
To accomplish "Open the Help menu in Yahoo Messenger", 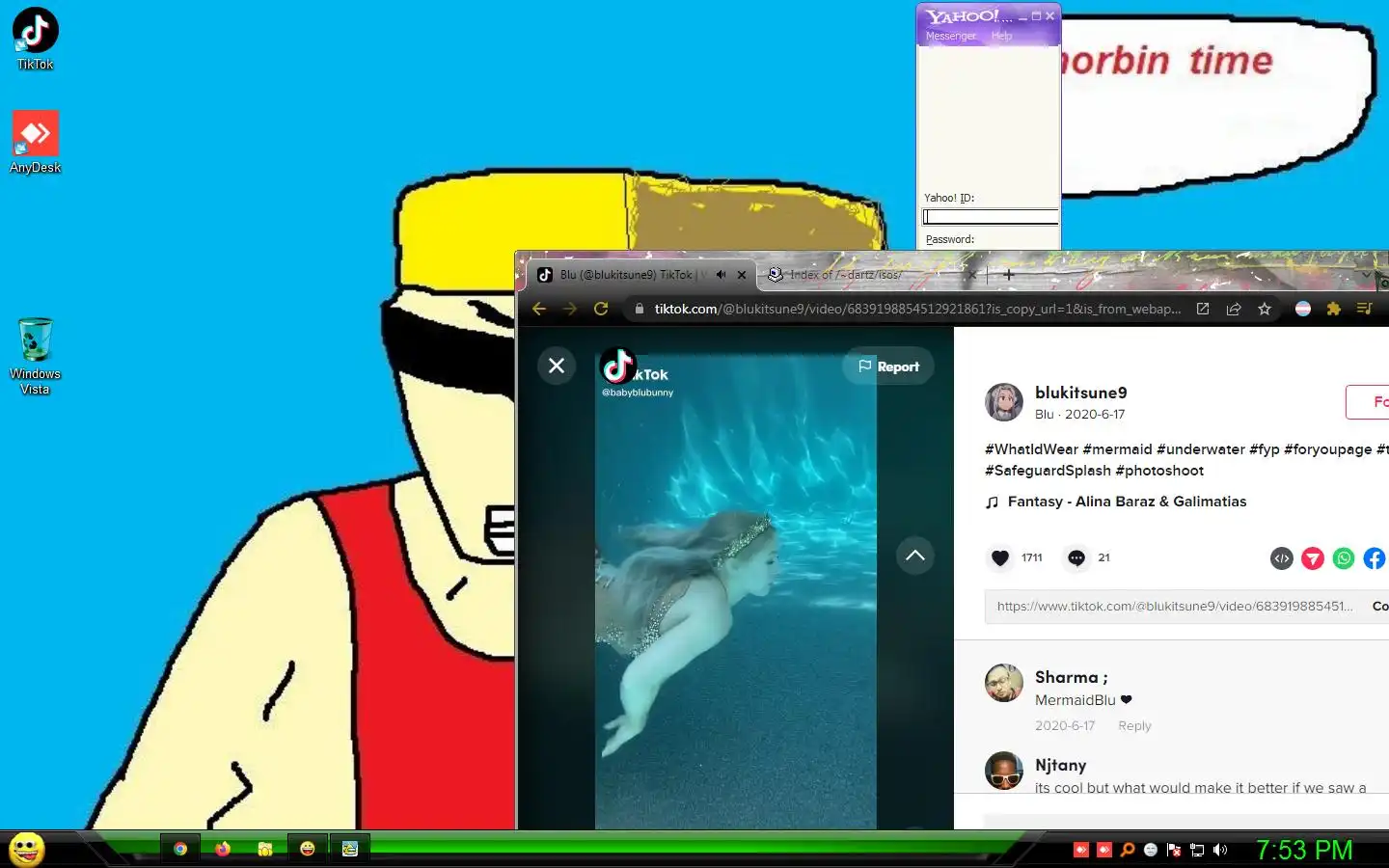I will pyautogui.click(x=1002, y=36).
